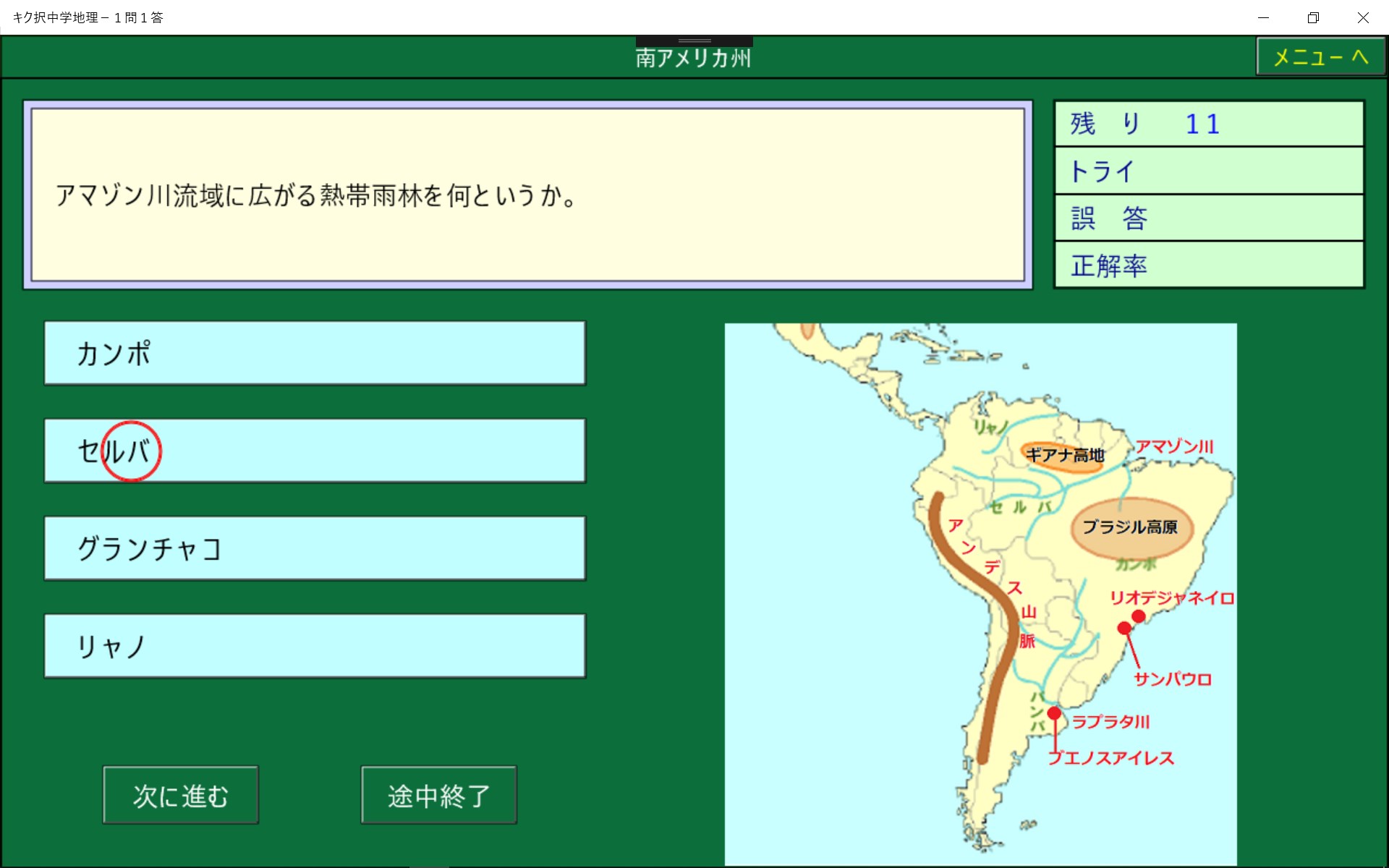Click the red dot for ブエノスアイレス
Image resolution: width=1389 pixels, height=868 pixels.
coord(1054,714)
